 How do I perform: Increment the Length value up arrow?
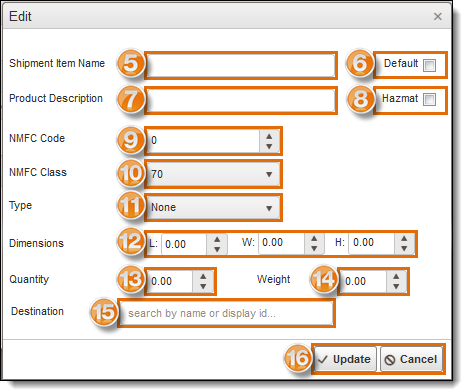(x=217, y=239)
